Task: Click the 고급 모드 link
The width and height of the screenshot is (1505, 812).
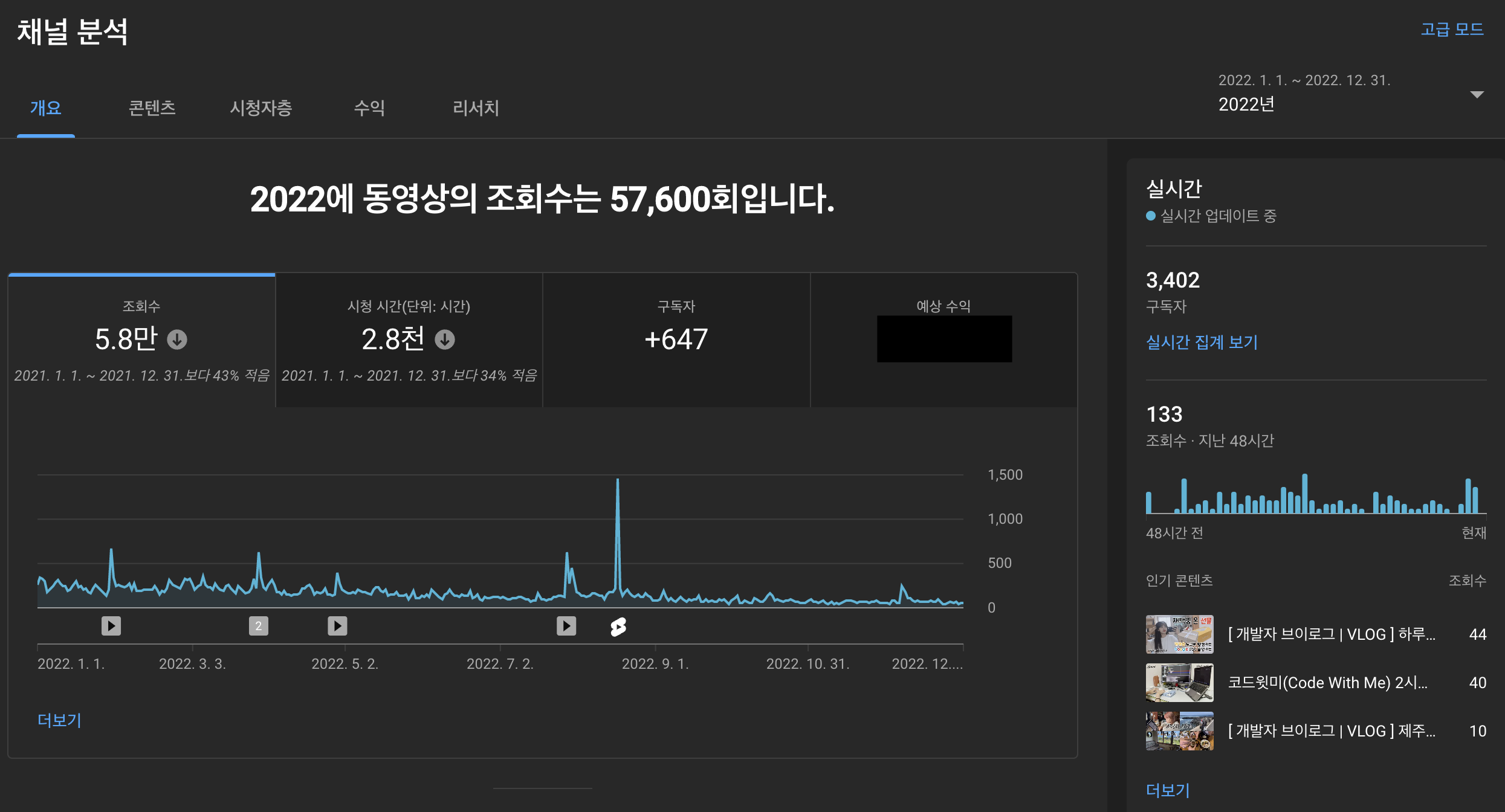Action: click(x=1452, y=29)
